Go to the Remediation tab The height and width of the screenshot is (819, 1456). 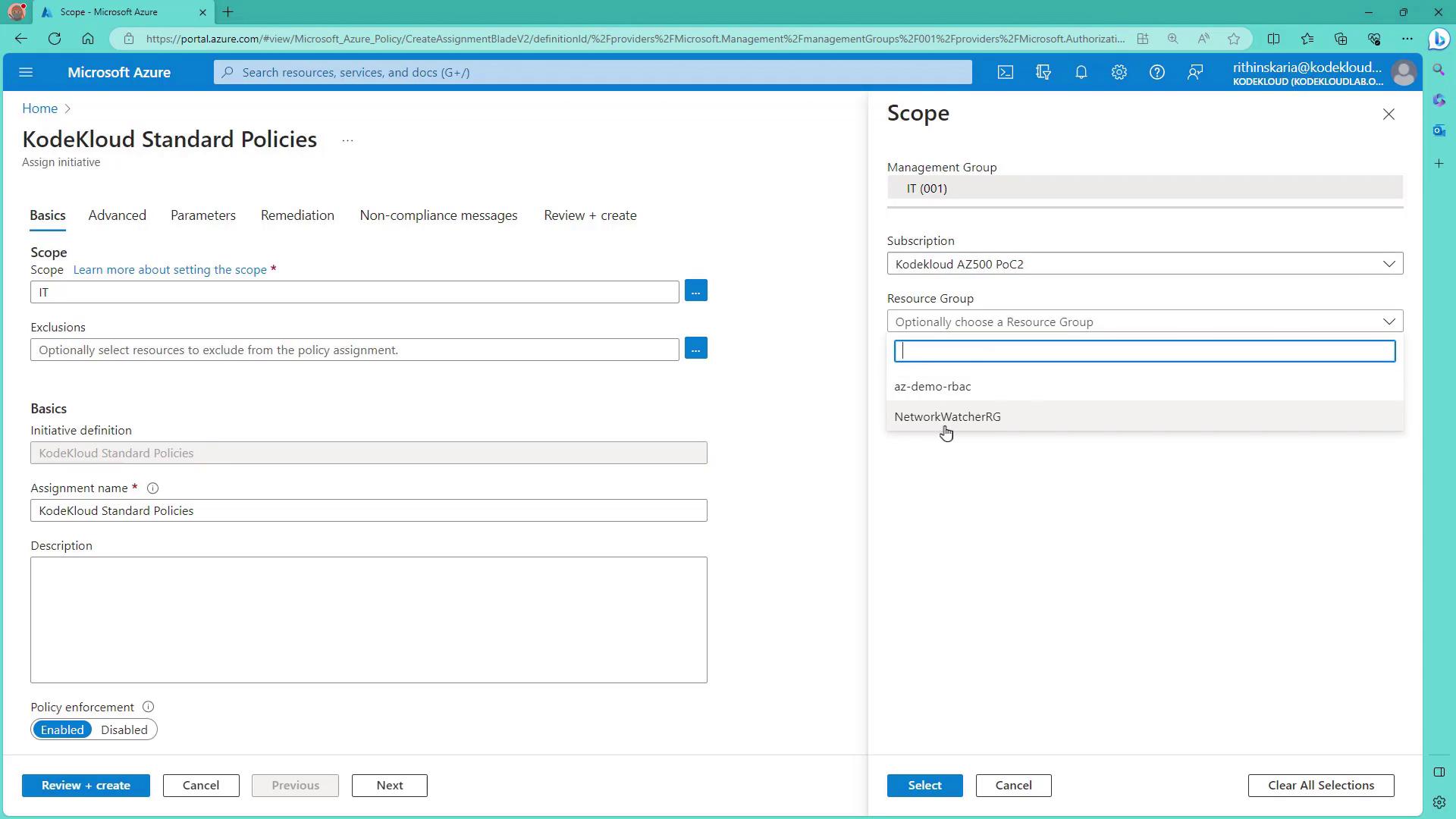[297, 215]
